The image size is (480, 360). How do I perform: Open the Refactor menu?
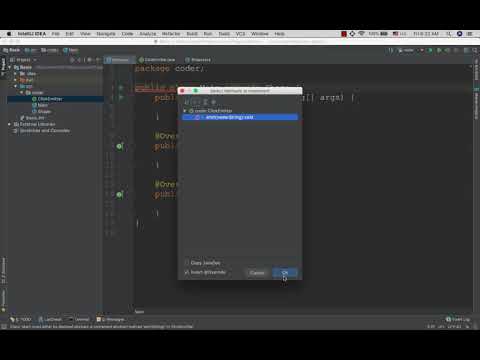[171, 34]
